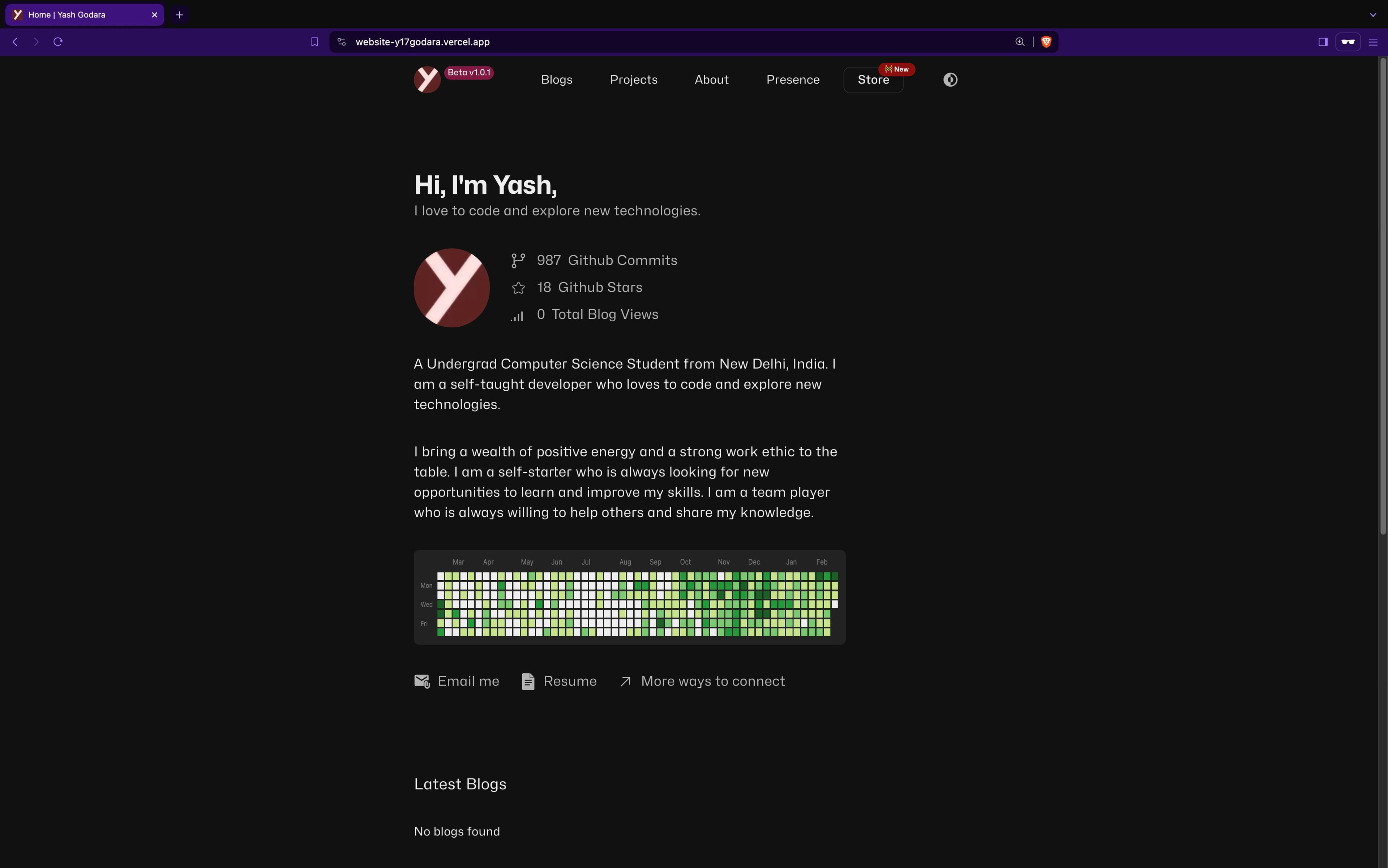Toggle the dark/light mode icon in navbar
The image size is (1388, 868).
point(950,79)
